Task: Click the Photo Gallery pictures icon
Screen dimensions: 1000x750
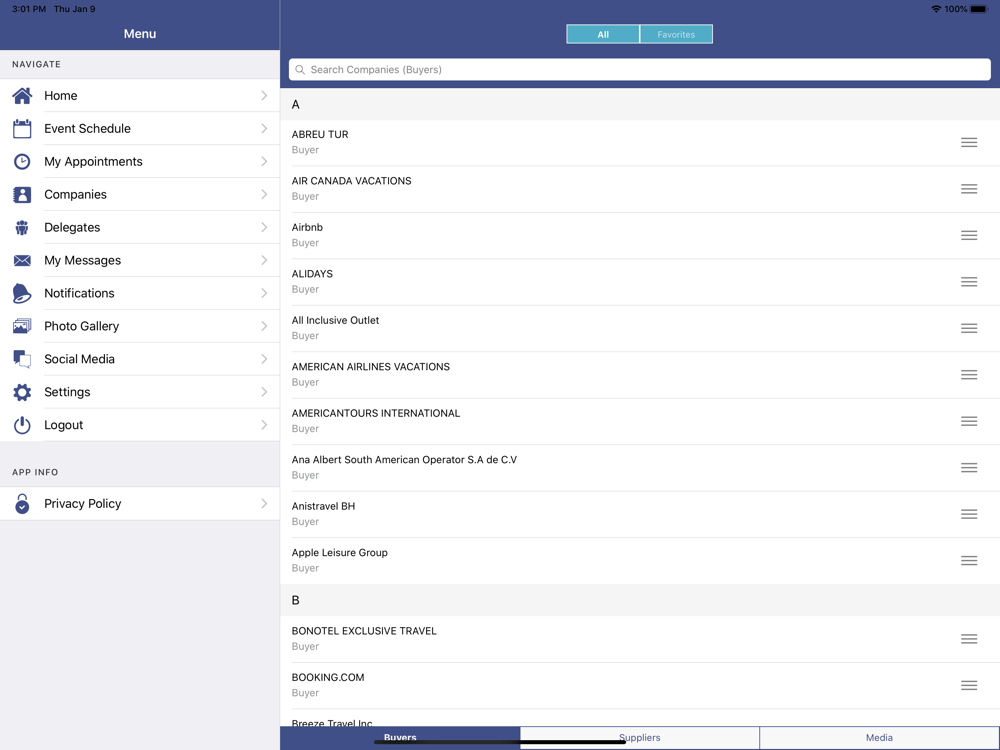Action: click(x=22, y=327)
